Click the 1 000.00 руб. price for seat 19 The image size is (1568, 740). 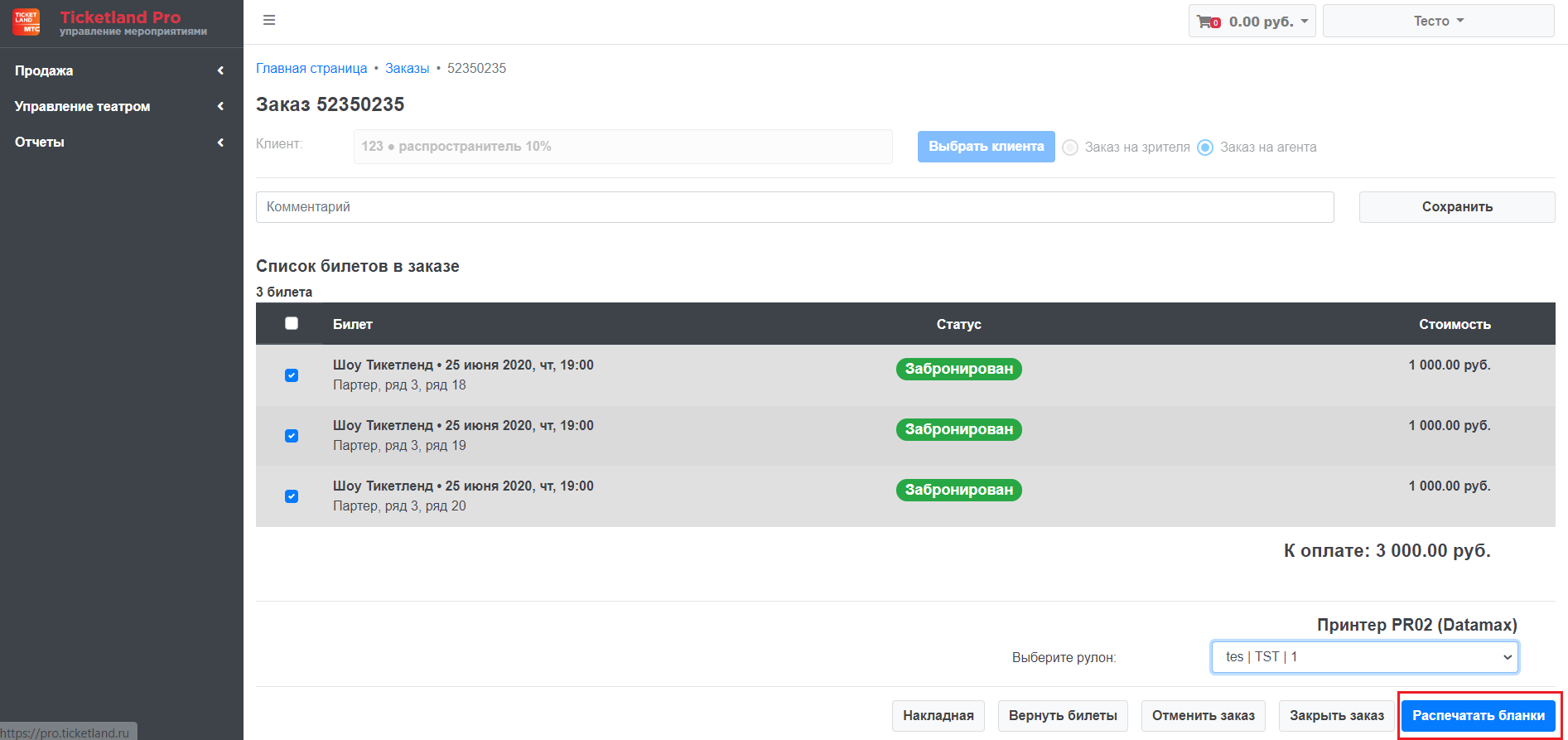click(1450, 426)
